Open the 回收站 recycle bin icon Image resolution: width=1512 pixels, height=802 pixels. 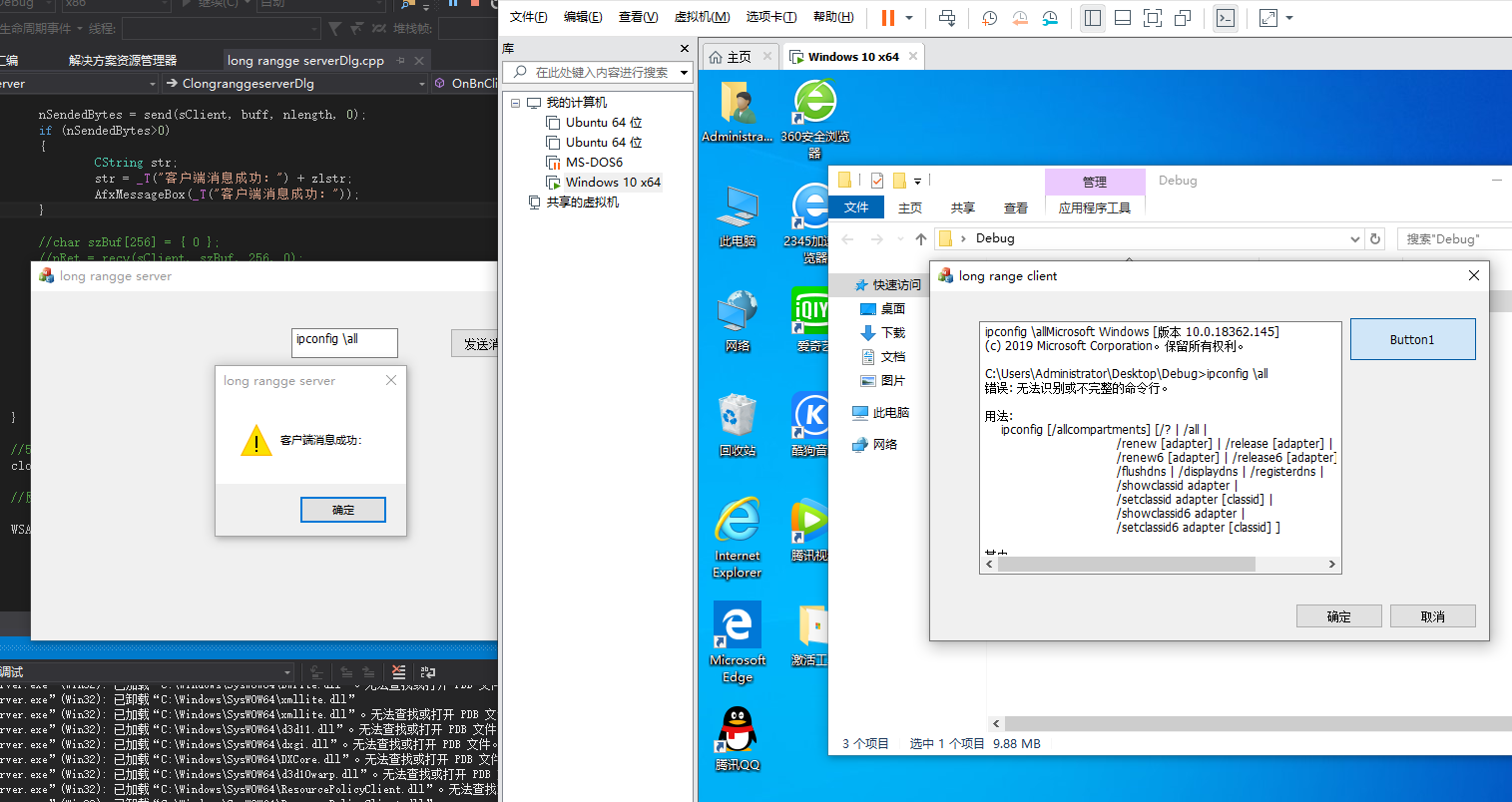pos(738,426)
